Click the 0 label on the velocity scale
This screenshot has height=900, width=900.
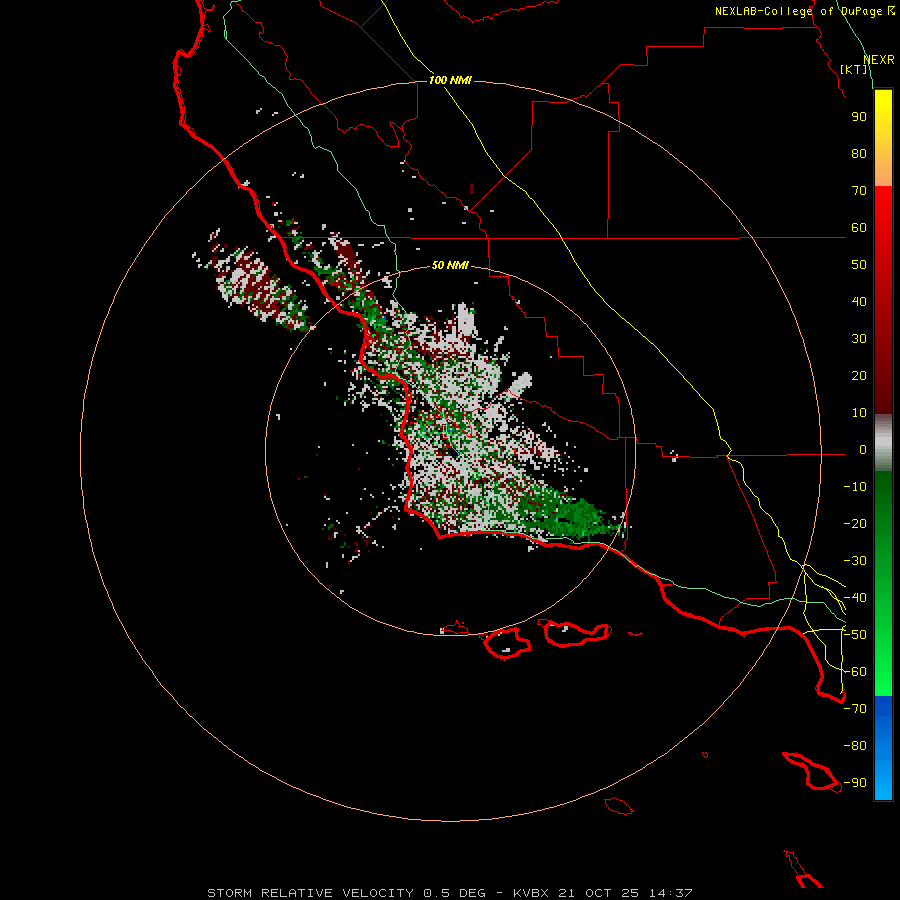tap(863, 449)
